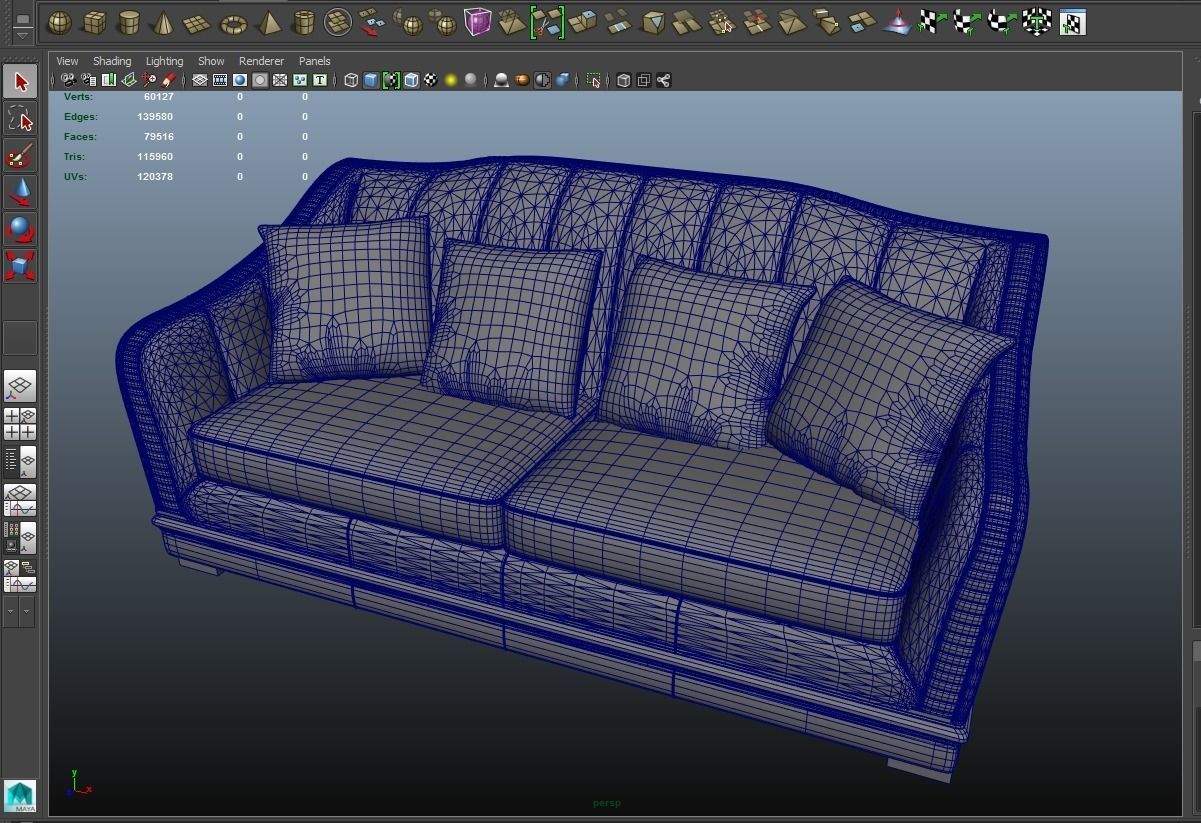
Task: Click the checkered cube automatic mapping icon
Action: 1036,22
